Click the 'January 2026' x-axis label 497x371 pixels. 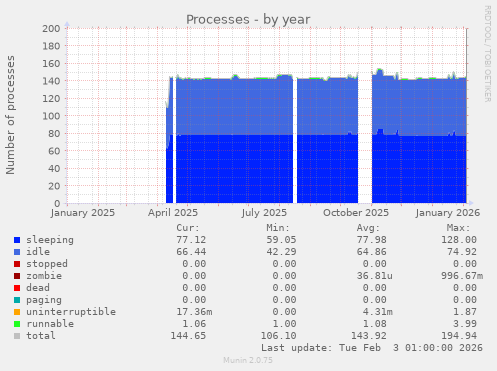click(x=448, y=213)
